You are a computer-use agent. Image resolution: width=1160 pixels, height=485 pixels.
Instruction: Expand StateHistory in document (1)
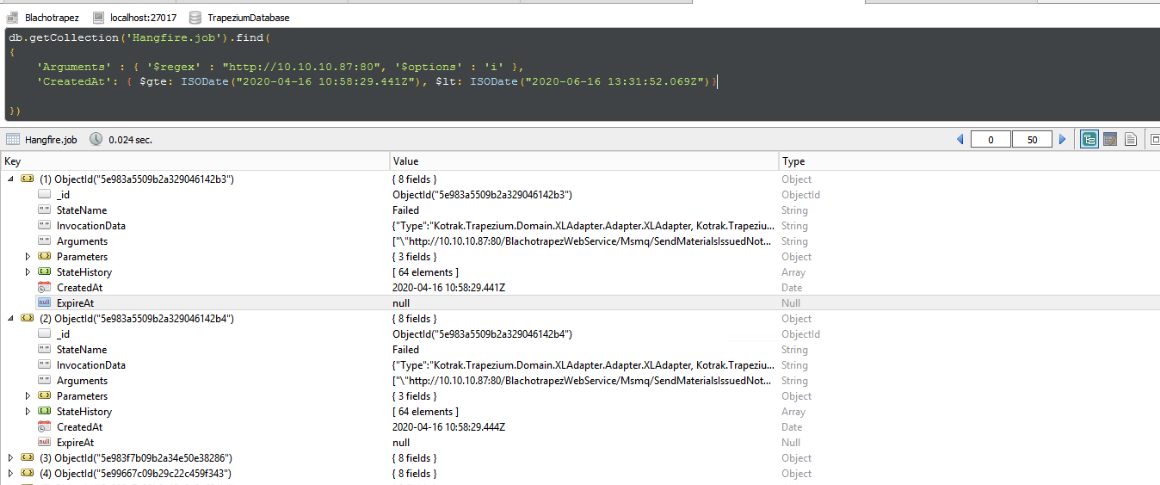[28, 272]
